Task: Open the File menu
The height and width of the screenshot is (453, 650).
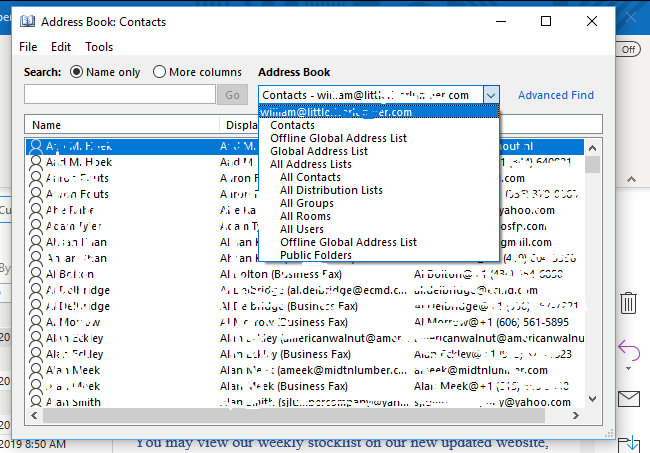Action: (x=28, y=47)
